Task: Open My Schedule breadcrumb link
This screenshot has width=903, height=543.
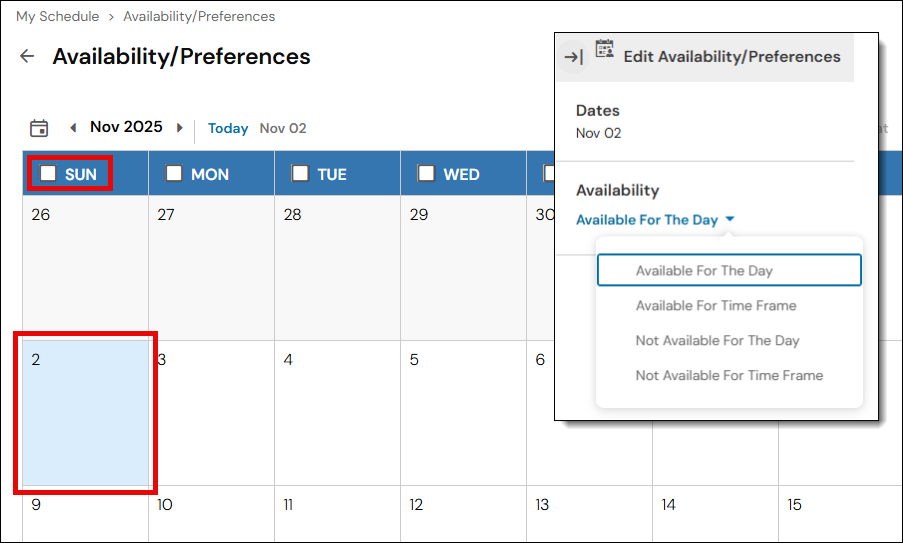Action: (x=57, y=16)
